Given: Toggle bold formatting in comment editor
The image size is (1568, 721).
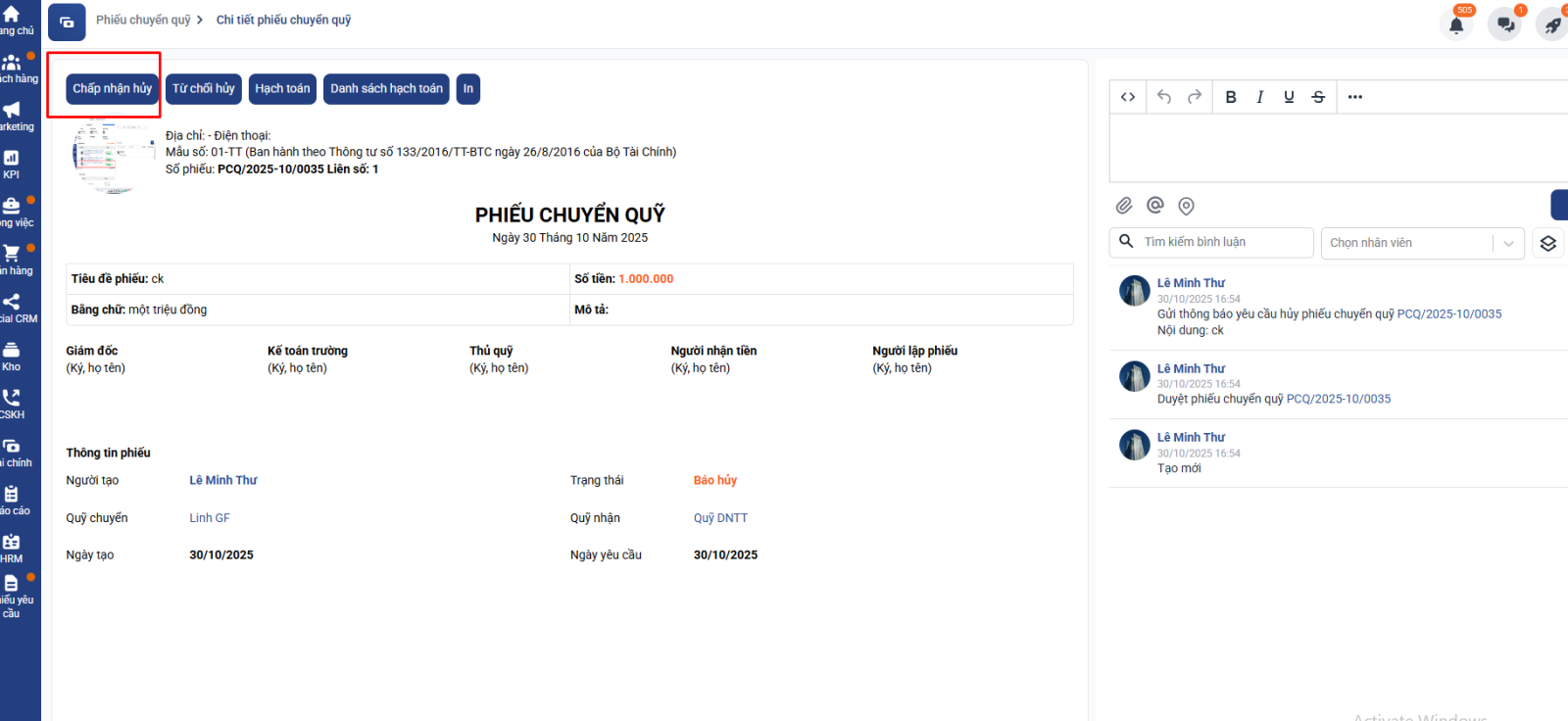Looking at the screenshot, I should point(1231,97).
